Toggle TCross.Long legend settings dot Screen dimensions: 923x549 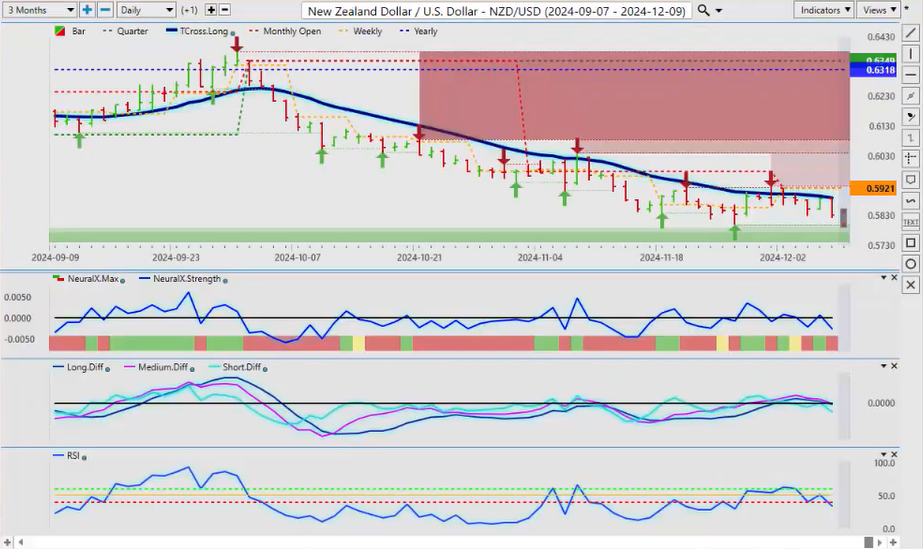[231, 31]
